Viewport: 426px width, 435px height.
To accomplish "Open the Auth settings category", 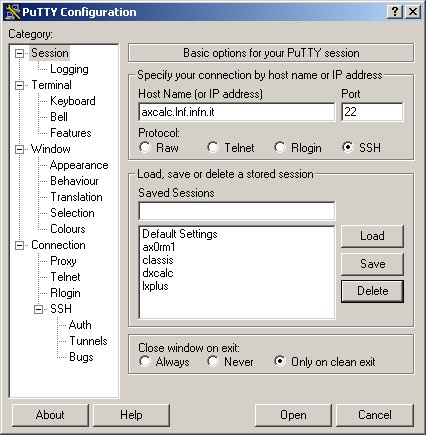I will (80, 325).
